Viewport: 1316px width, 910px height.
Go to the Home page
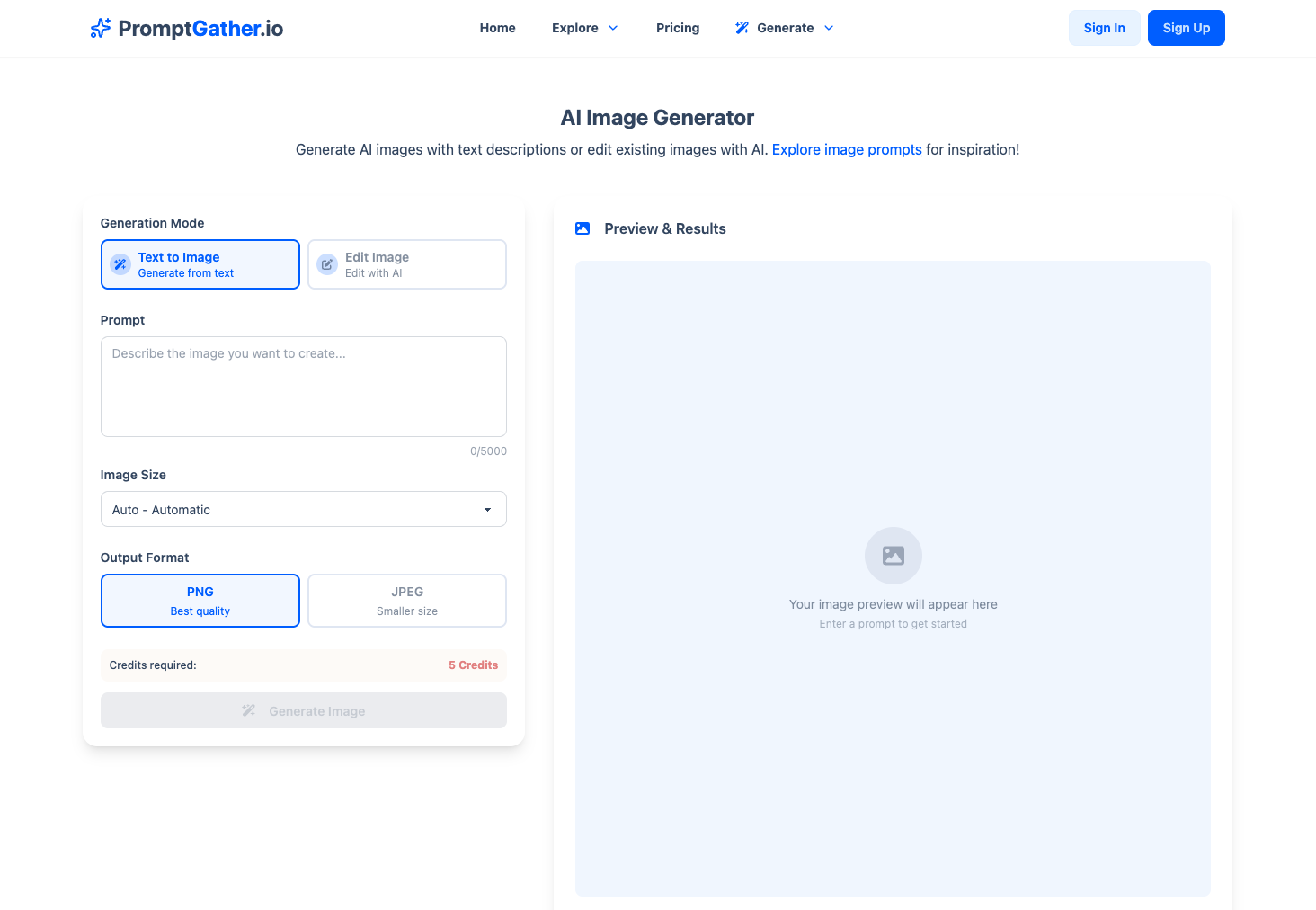click(x=497, y=28)
